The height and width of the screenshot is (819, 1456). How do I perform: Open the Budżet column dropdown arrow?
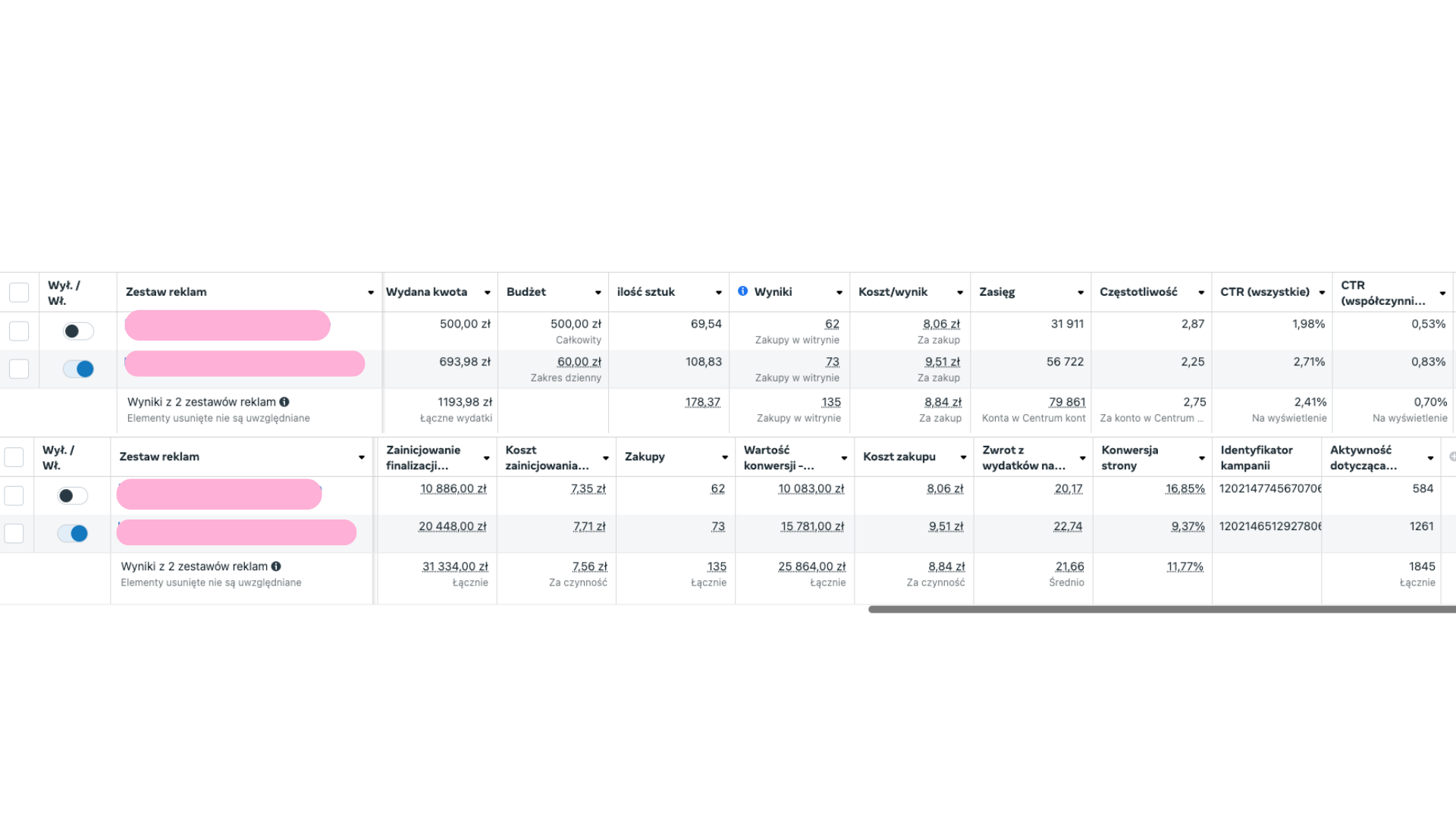coord(598,293)
